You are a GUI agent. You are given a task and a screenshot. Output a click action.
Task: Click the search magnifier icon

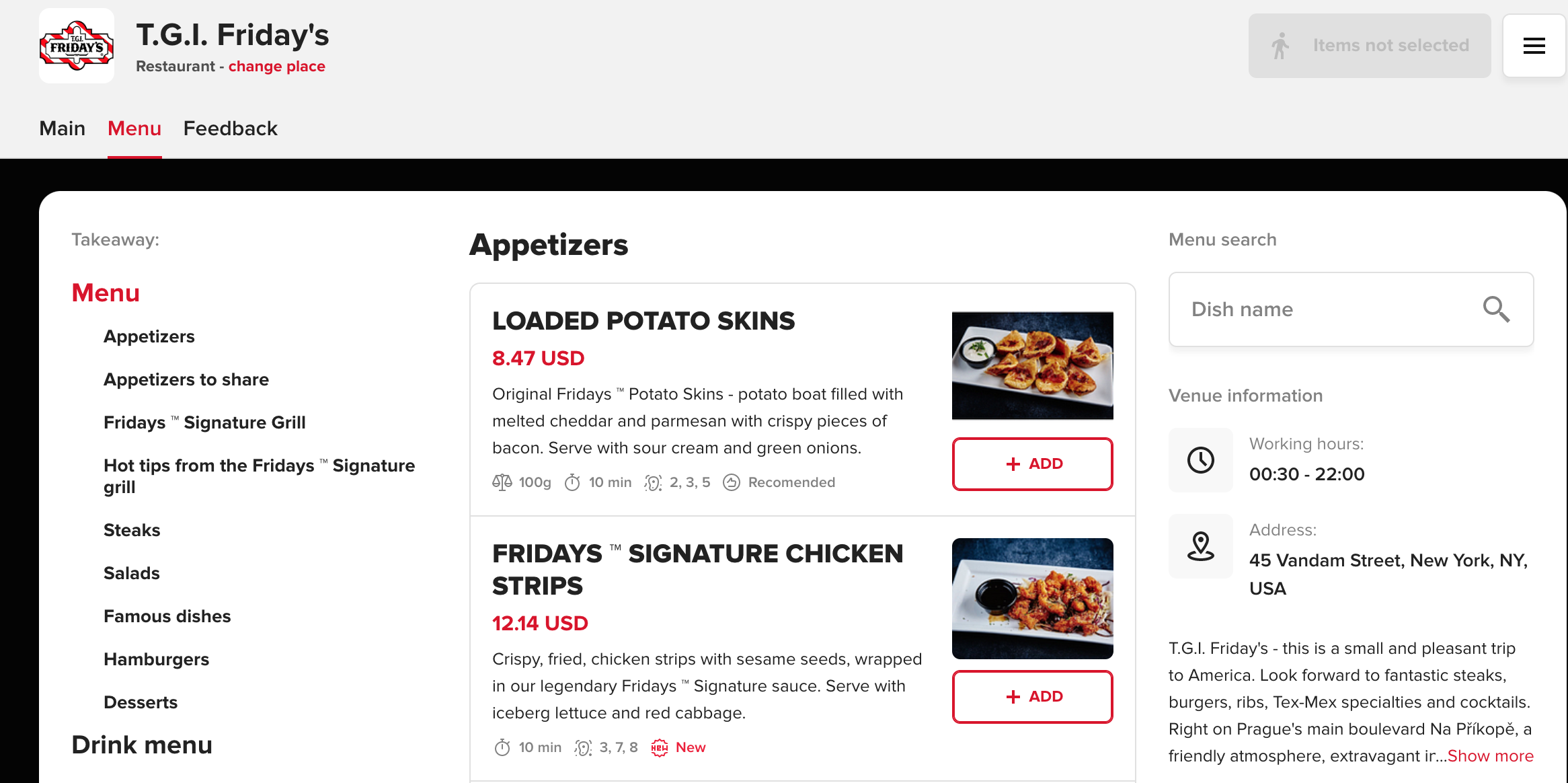click(1496, 309)
